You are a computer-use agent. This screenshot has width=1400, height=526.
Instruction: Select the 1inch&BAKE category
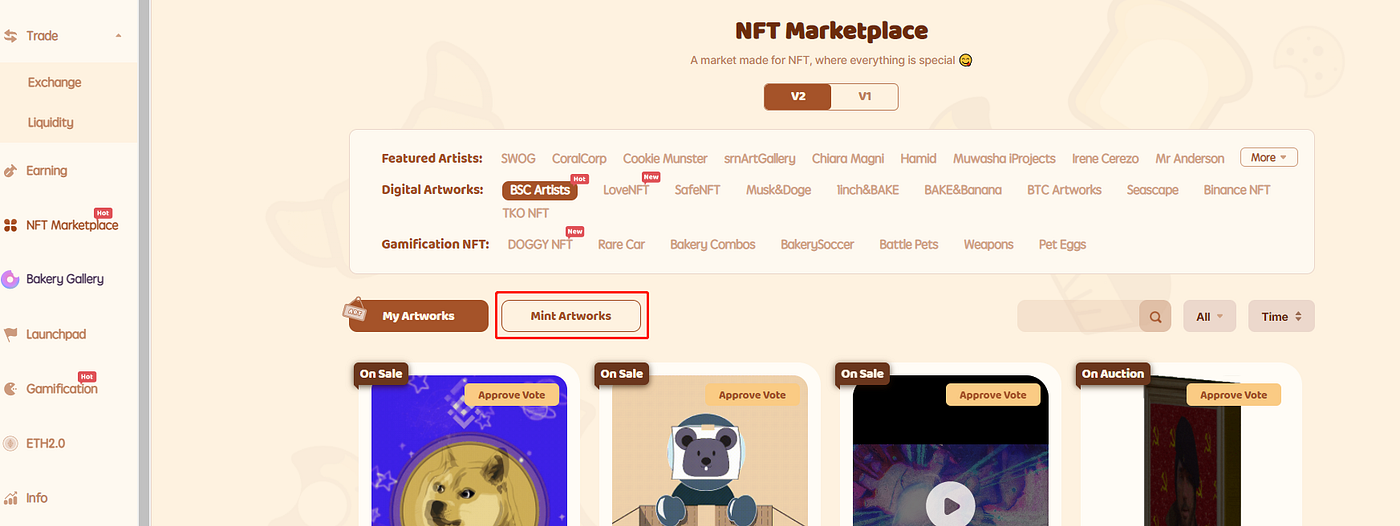coord(867,190)
